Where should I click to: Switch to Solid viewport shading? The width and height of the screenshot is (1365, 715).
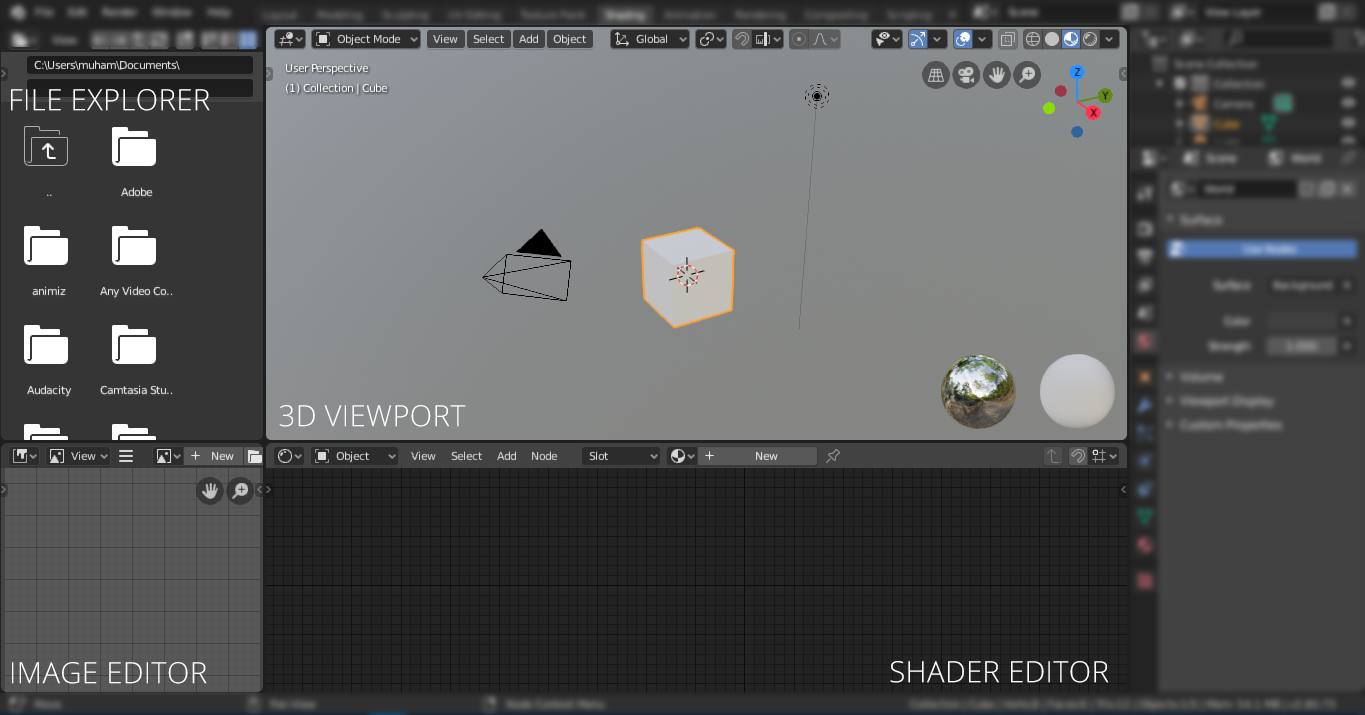(1052, 39)
